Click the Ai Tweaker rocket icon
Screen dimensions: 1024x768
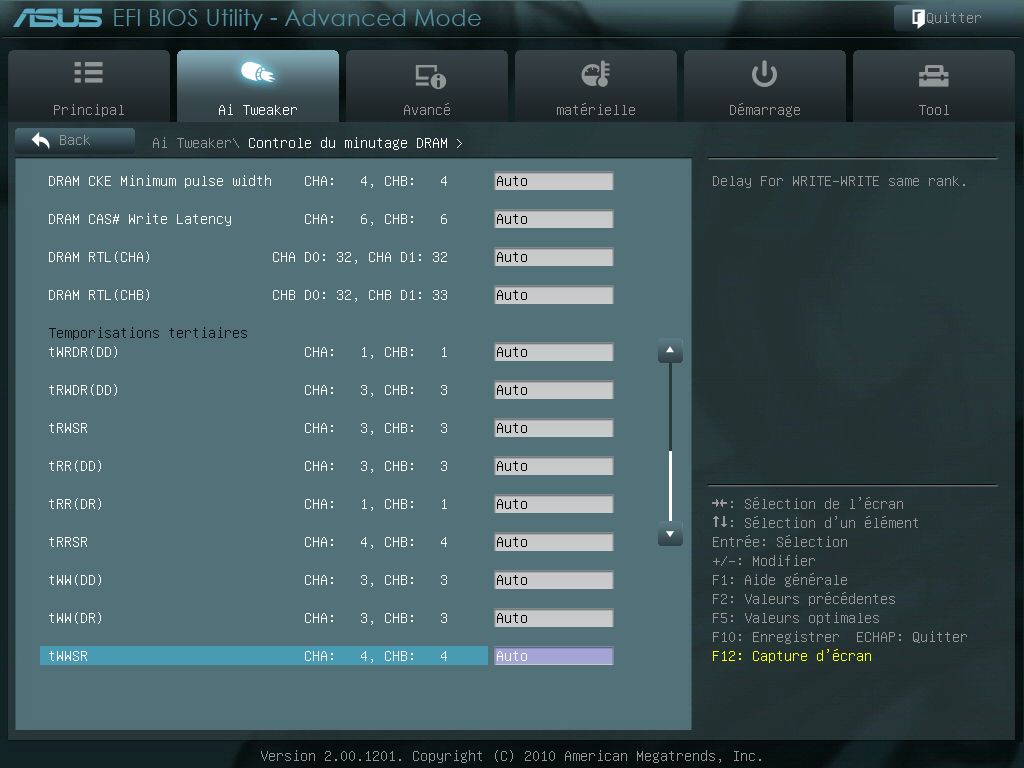coord(257,73)
